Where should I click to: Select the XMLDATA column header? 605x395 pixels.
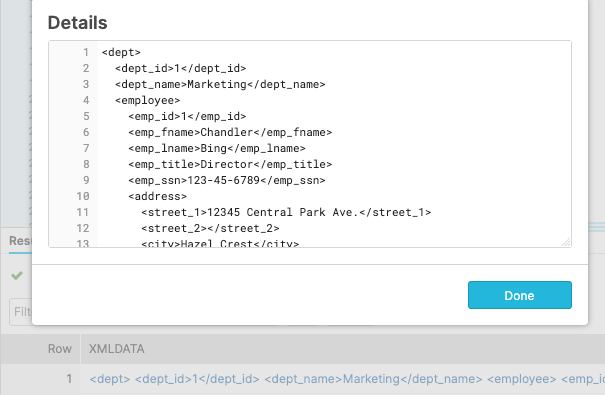pyautogui.click(x=117, y=349)
